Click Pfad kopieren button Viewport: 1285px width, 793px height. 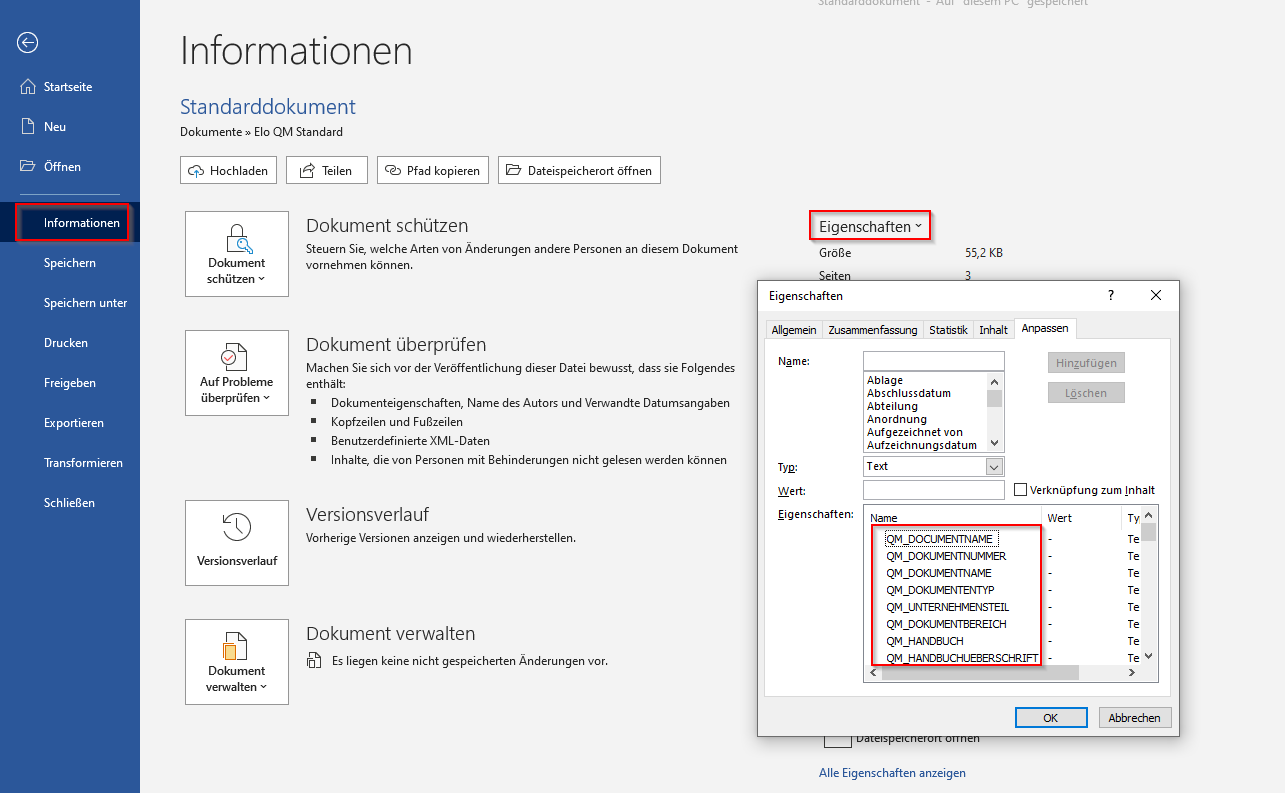pyautogui.click(x=433, y=171)
